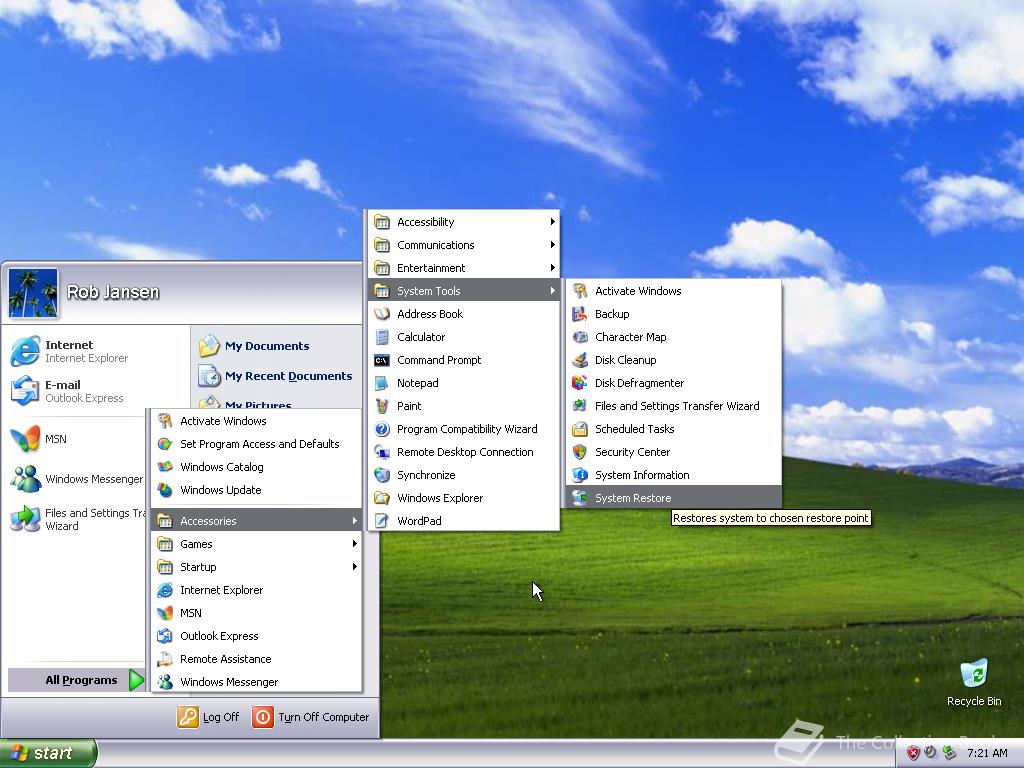Viewport: 1024px width, 768px height.
Task: Click the red security alert tray icon
Action: tap(913, 753)
